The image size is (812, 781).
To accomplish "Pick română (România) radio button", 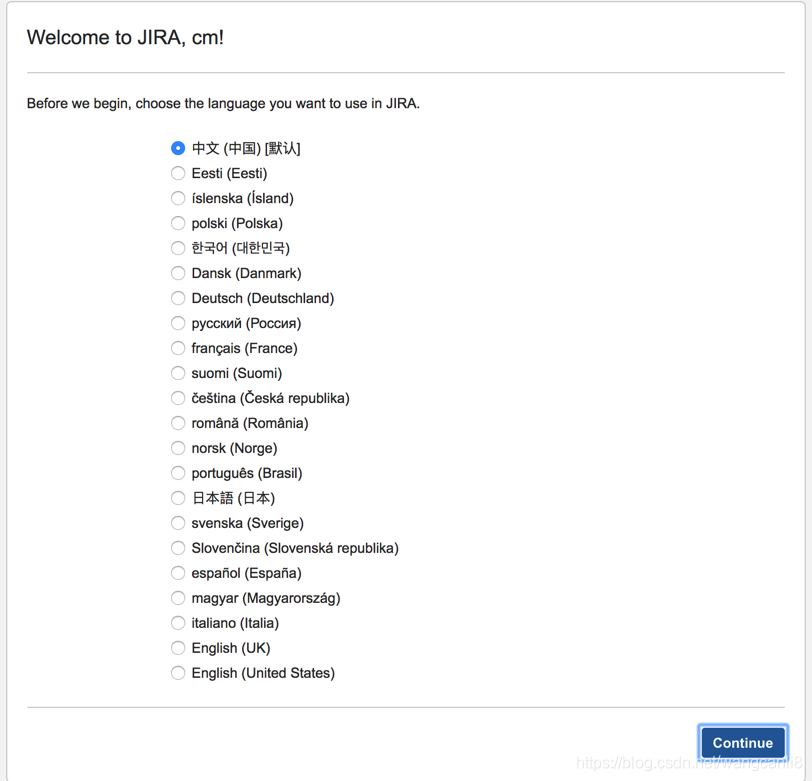I will coord(178,423).
